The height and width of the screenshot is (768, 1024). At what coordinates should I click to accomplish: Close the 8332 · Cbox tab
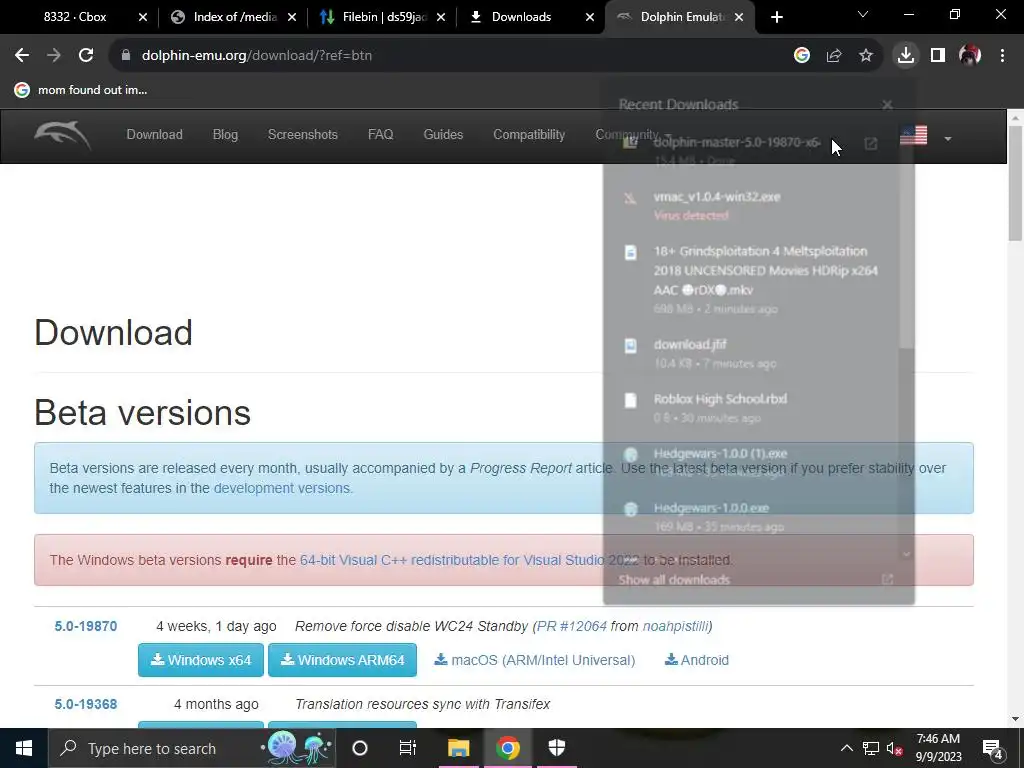[x=143, y=17]
